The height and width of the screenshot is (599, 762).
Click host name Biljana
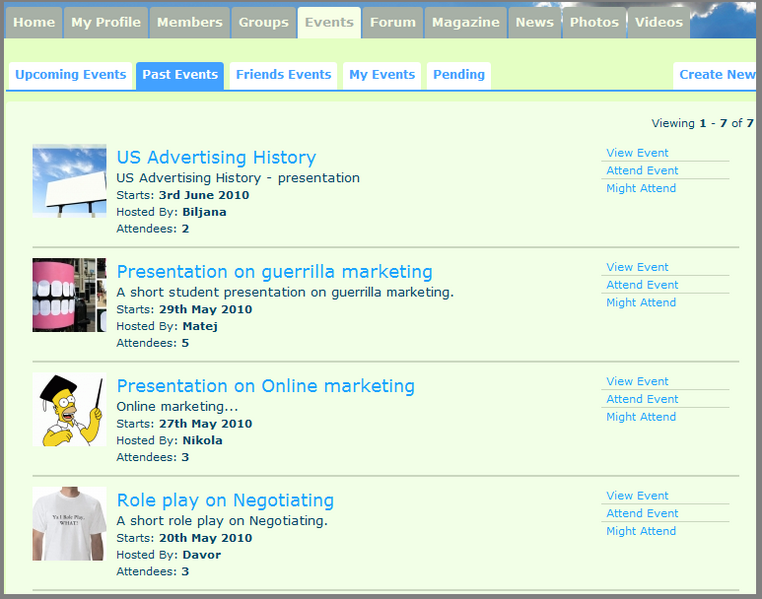tap(204, 212)
